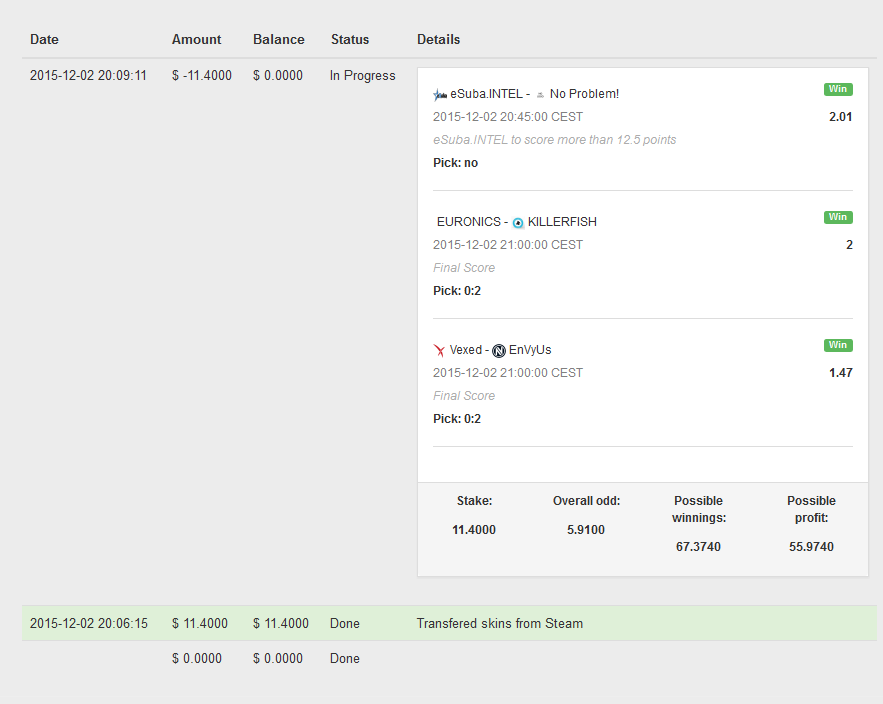This screenshot has width=883, height=704.
Task: Click Stake value 11.4000
Action: coord(474,529)
